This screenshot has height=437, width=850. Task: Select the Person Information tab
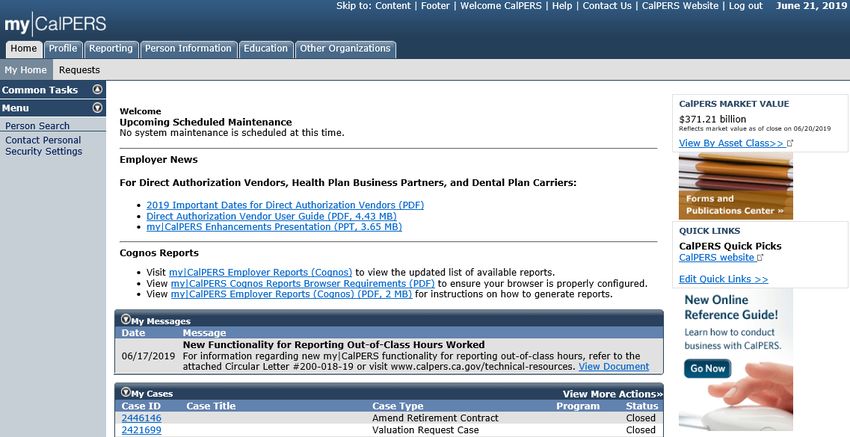[x=188, y=49]
